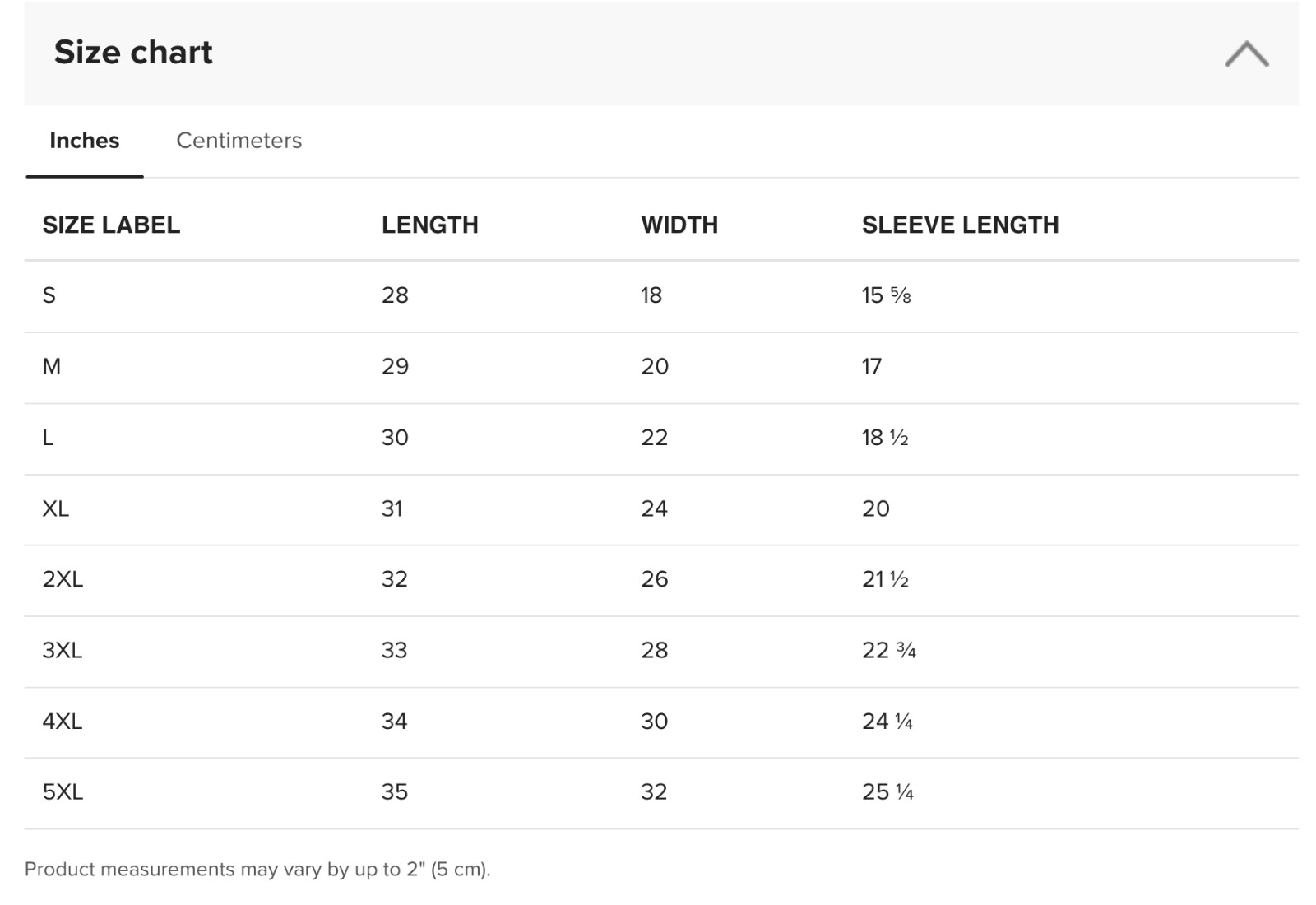The height and width of the screenshot is (905, 1316).
Task: Select the S size row label
Action: (49, 295)
